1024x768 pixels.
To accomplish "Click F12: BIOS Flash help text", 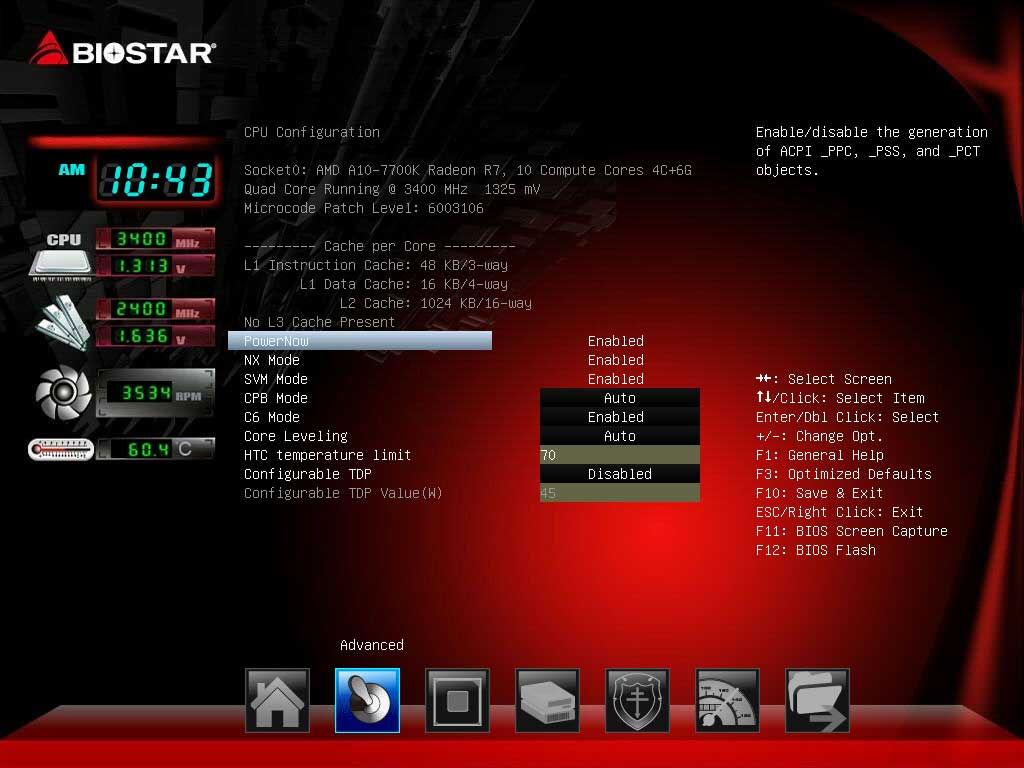I will tap(816, 550).
